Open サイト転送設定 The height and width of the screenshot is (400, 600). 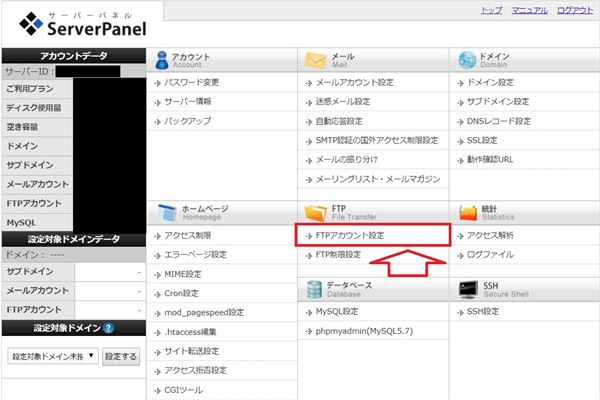191,351
